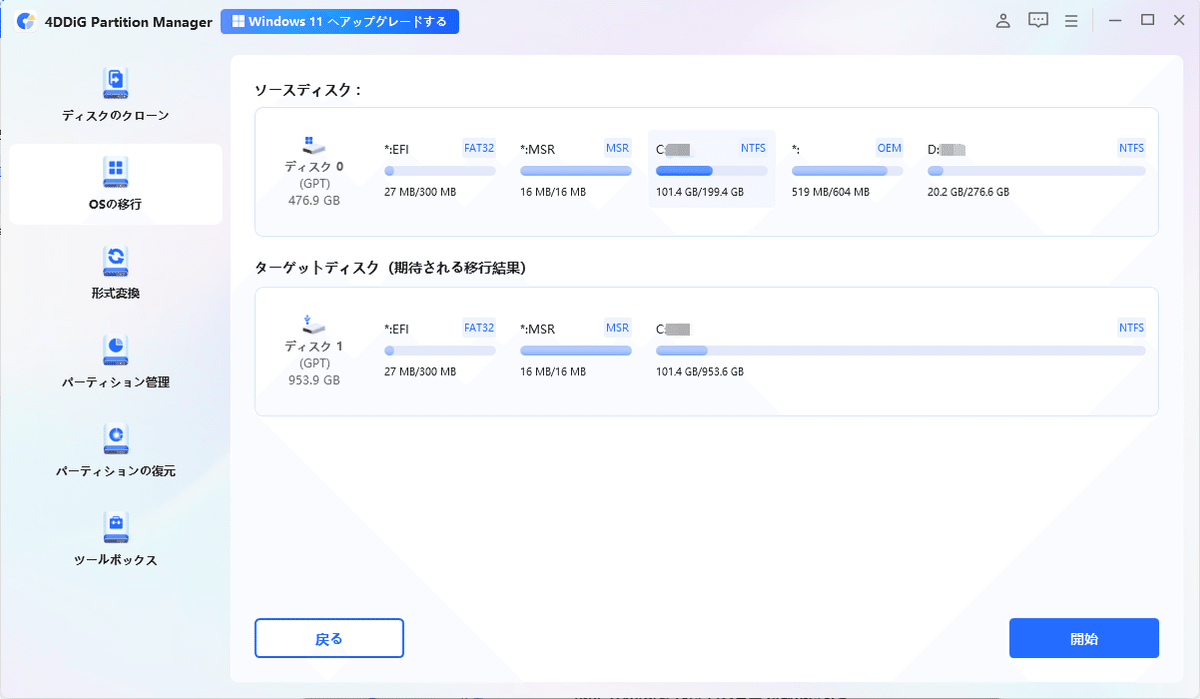Click source *:EFI partition usage bar
The height and width of the screenshot is (699, 1200).
pyautogui.click(x=440, y=171)
